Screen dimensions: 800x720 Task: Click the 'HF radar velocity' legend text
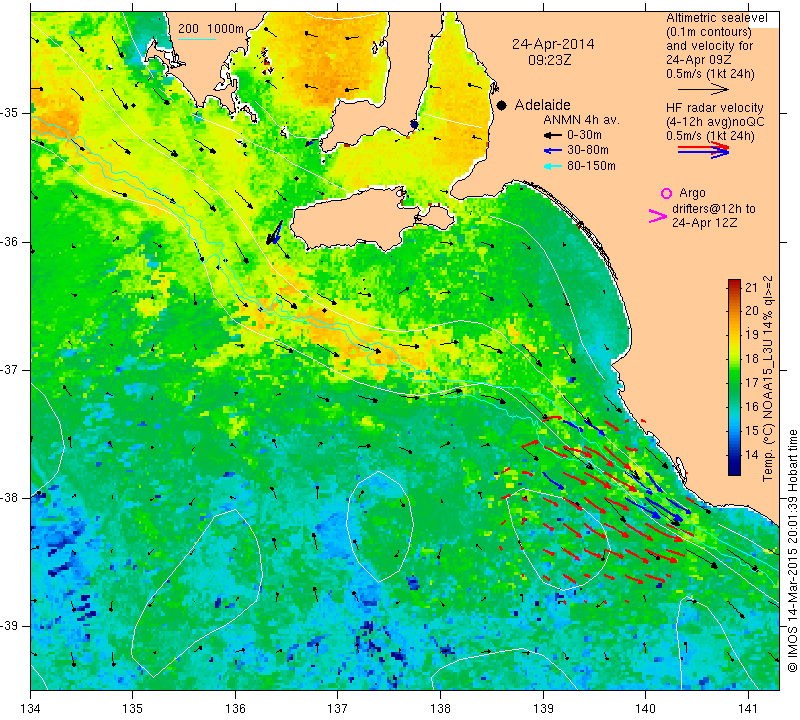tap(714, 108)
